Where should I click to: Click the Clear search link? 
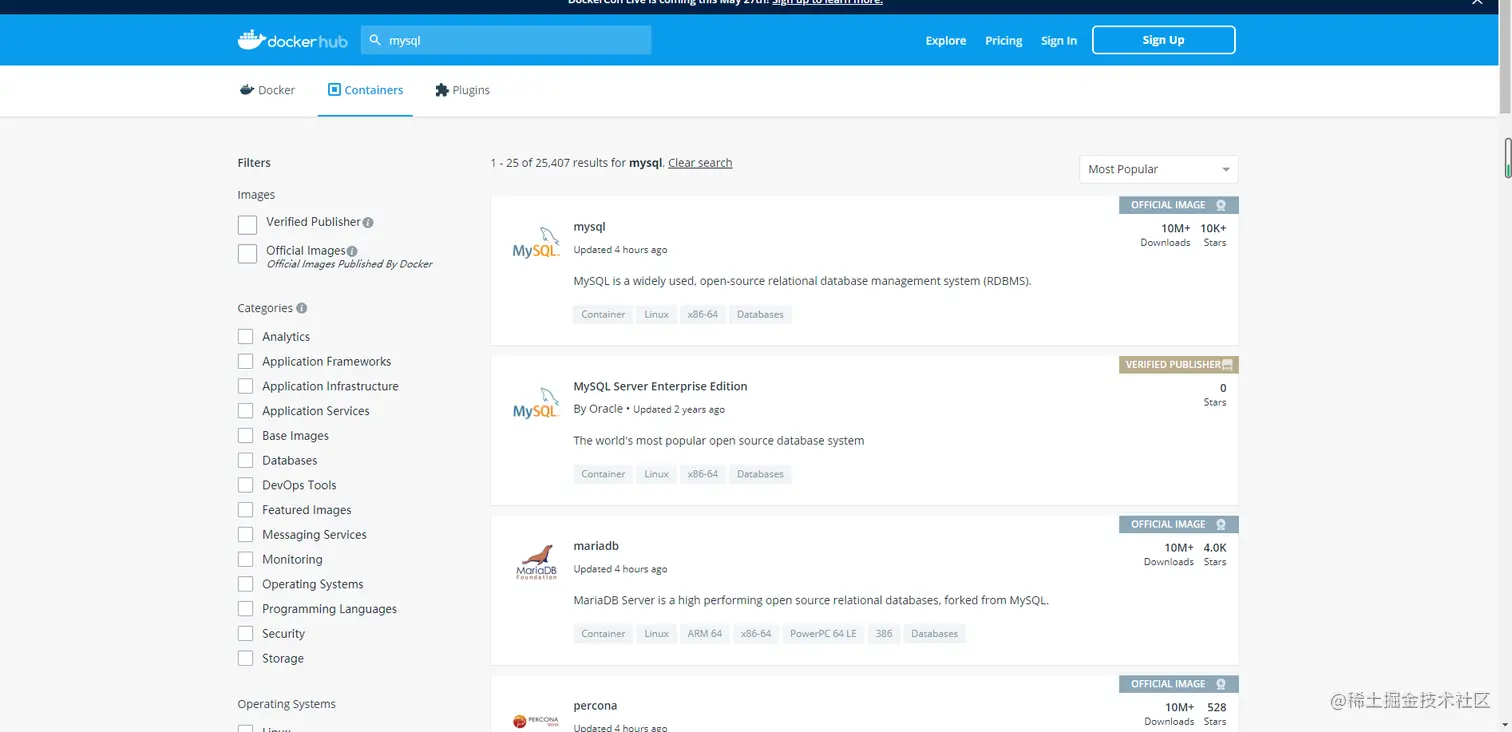tap(700, 163)
